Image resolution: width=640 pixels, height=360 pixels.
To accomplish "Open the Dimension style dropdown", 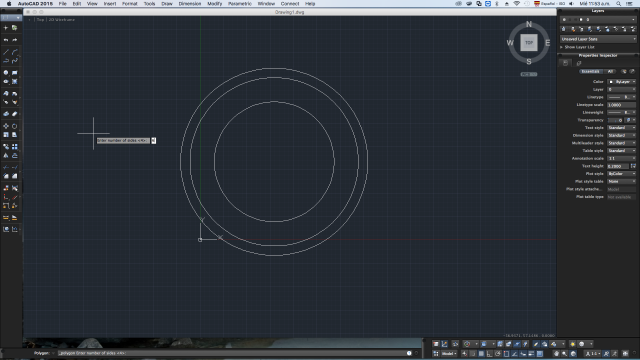I will (x=622, y=135).
